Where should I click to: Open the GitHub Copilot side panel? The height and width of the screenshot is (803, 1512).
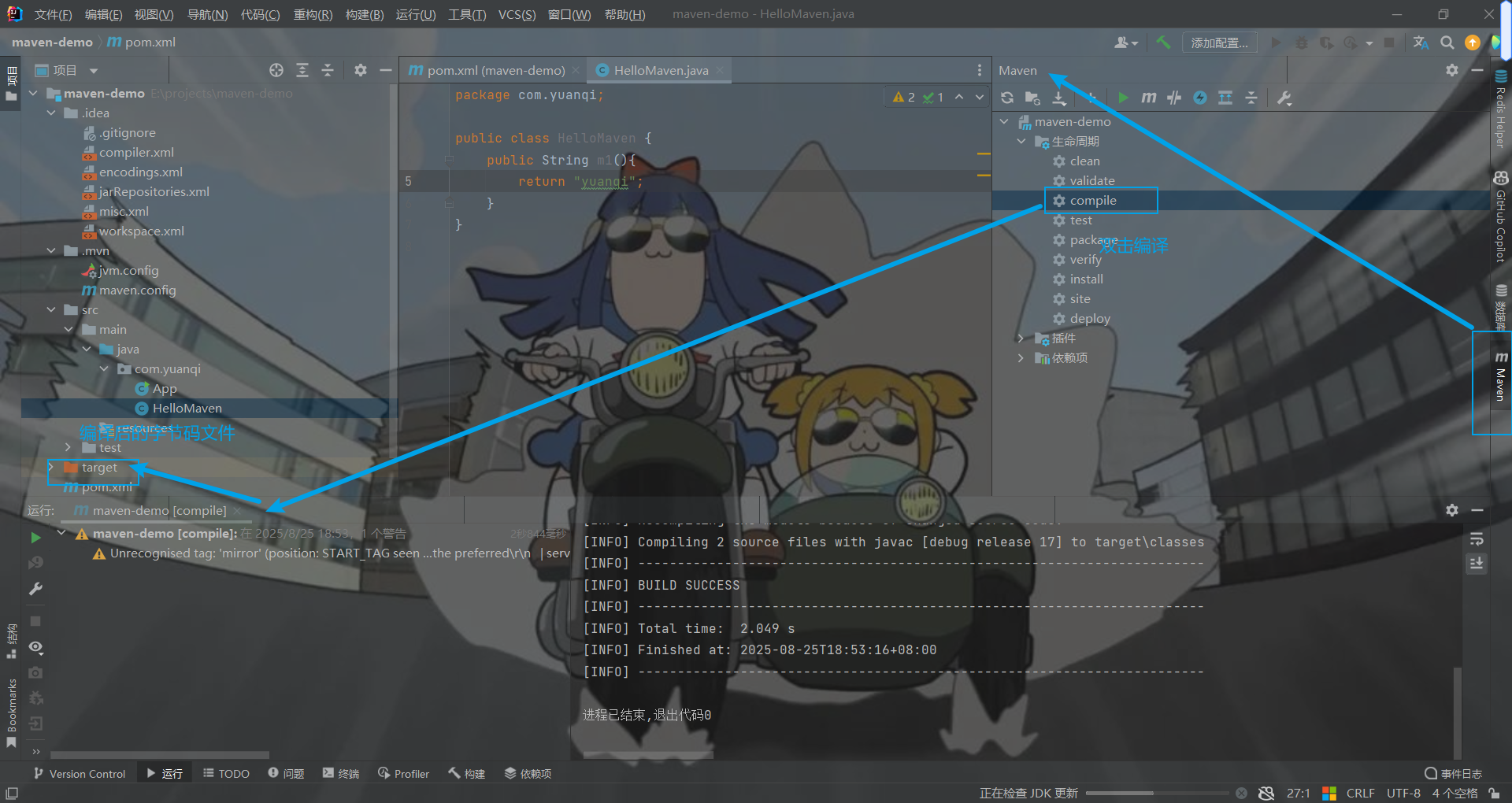(x=1500, y=216)
